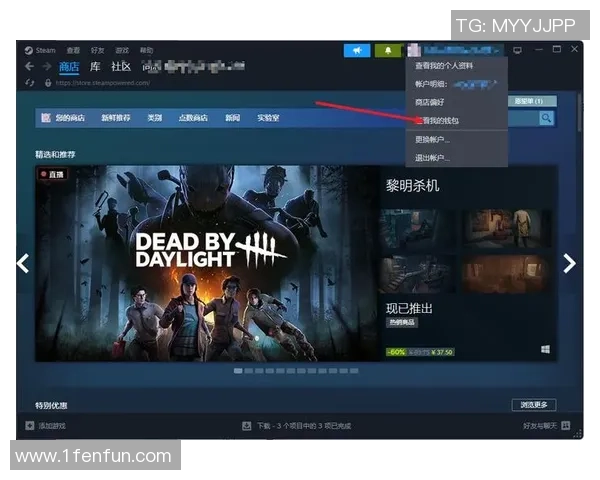Viewport: 600px width, 480px height.
Task: Show the next featured game with the right chevron
Action: pos(569,263)
